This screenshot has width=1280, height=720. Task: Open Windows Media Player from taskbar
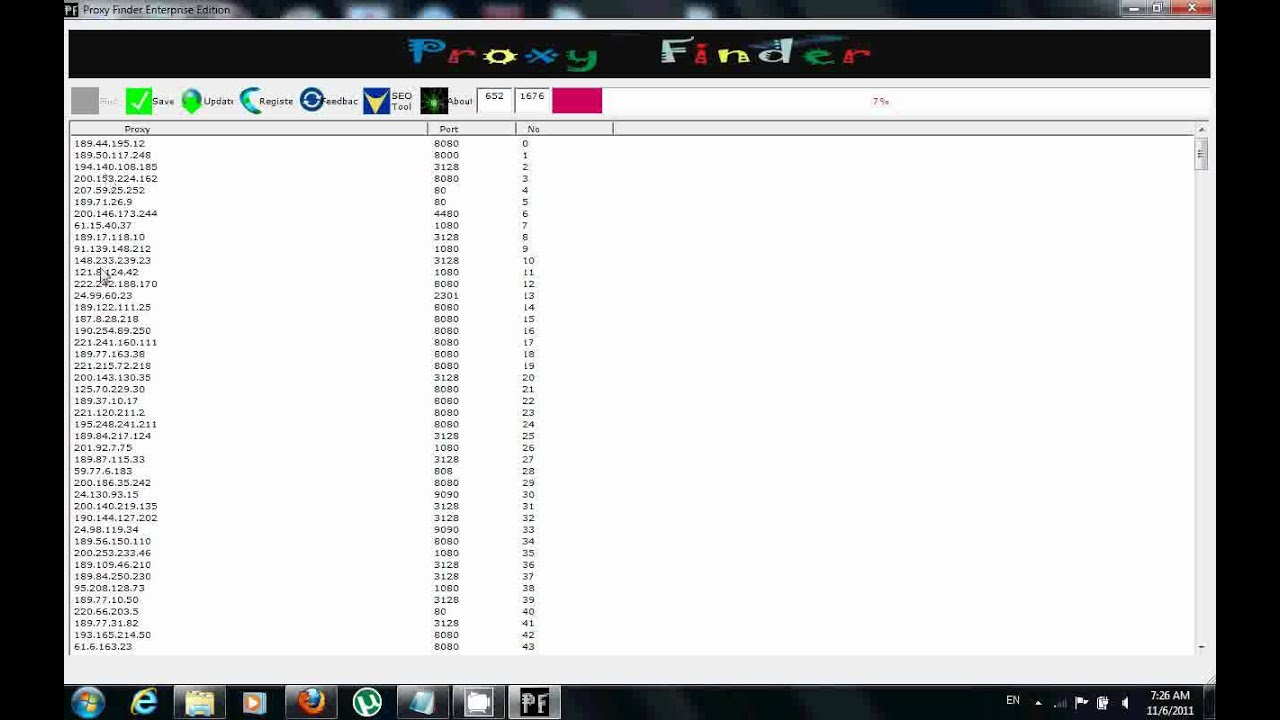pyautogui.click(x=254, y=703)
